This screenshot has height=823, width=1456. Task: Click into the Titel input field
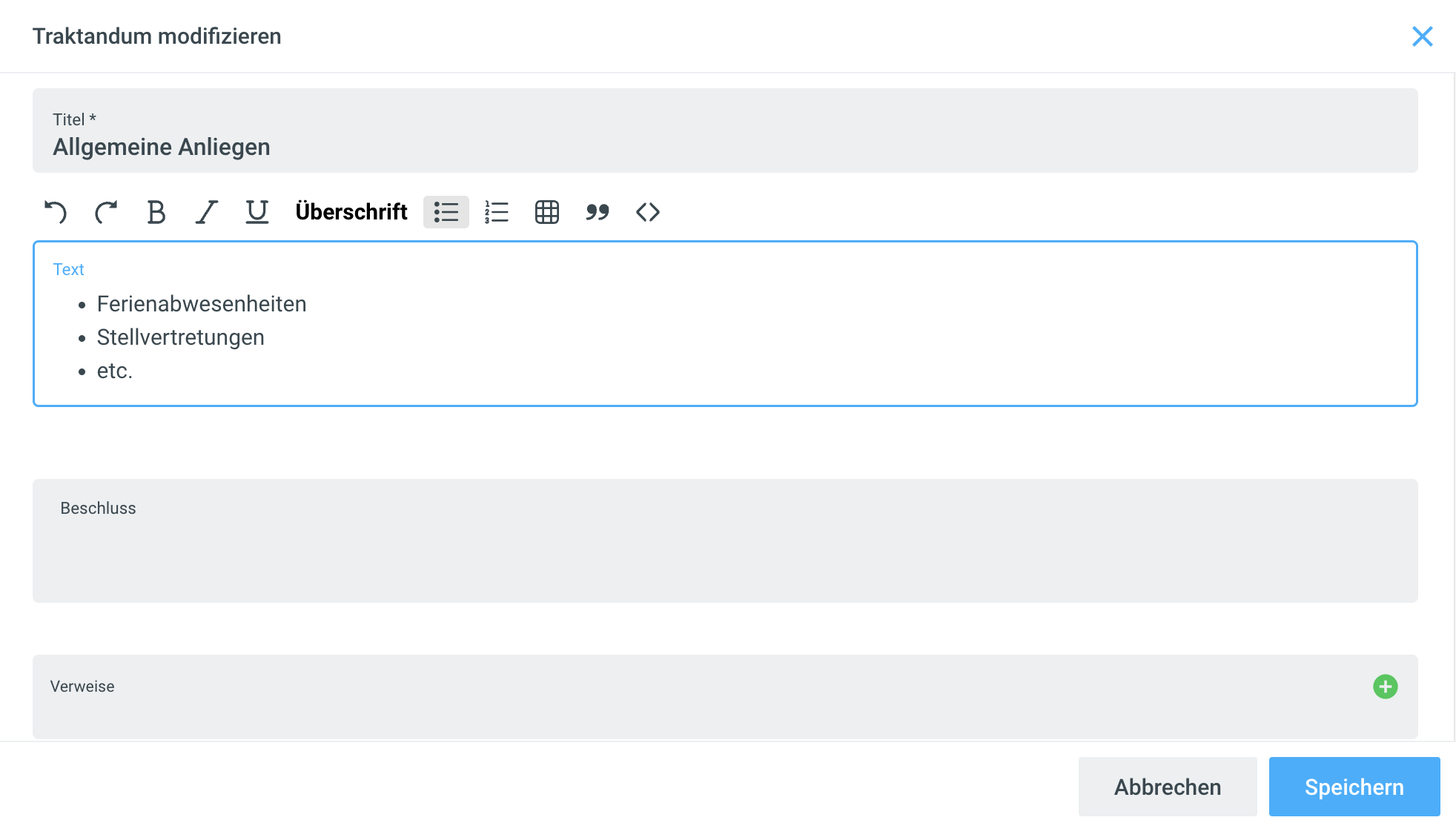click(724, 147)
